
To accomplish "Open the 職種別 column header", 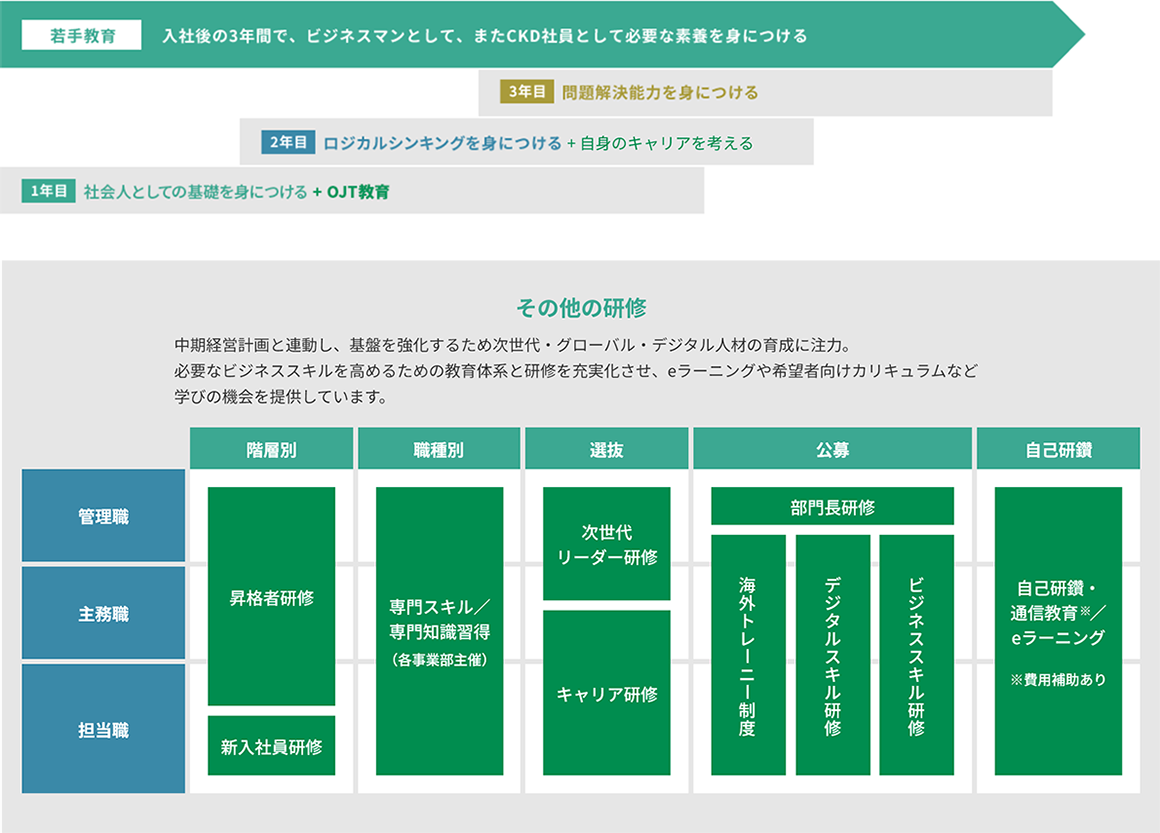I will [x=439, y=448].
